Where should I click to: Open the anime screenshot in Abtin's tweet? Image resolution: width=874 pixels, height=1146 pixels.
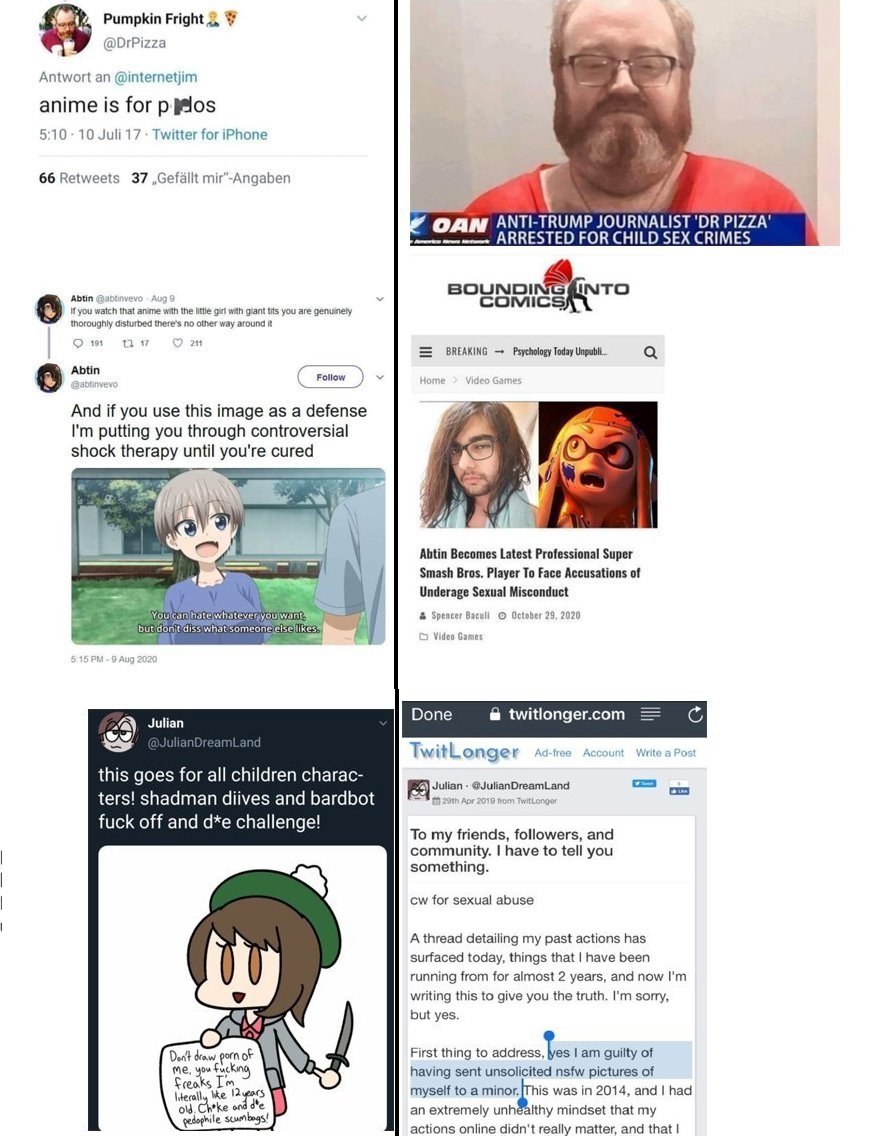pyautogui.click(x=228, y=556)
